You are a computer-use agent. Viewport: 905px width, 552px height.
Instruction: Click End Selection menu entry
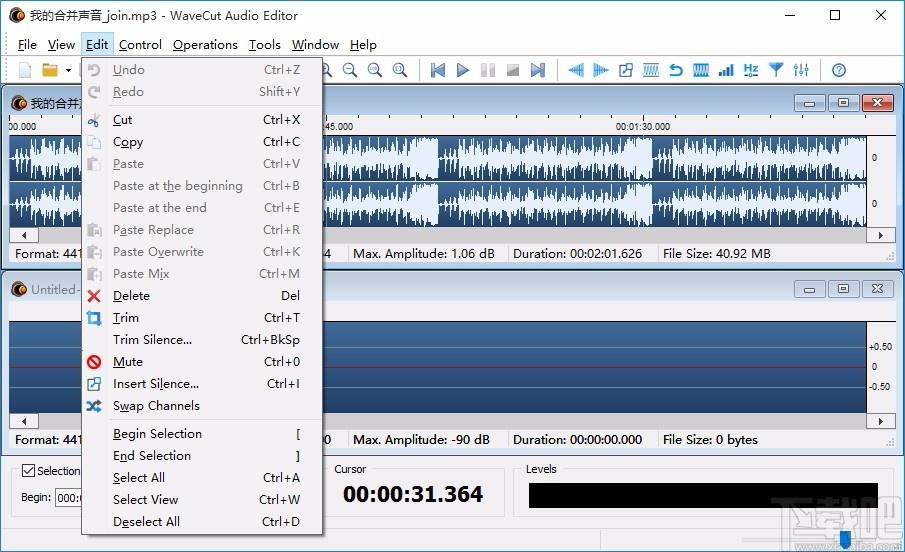tap(202, 456)
